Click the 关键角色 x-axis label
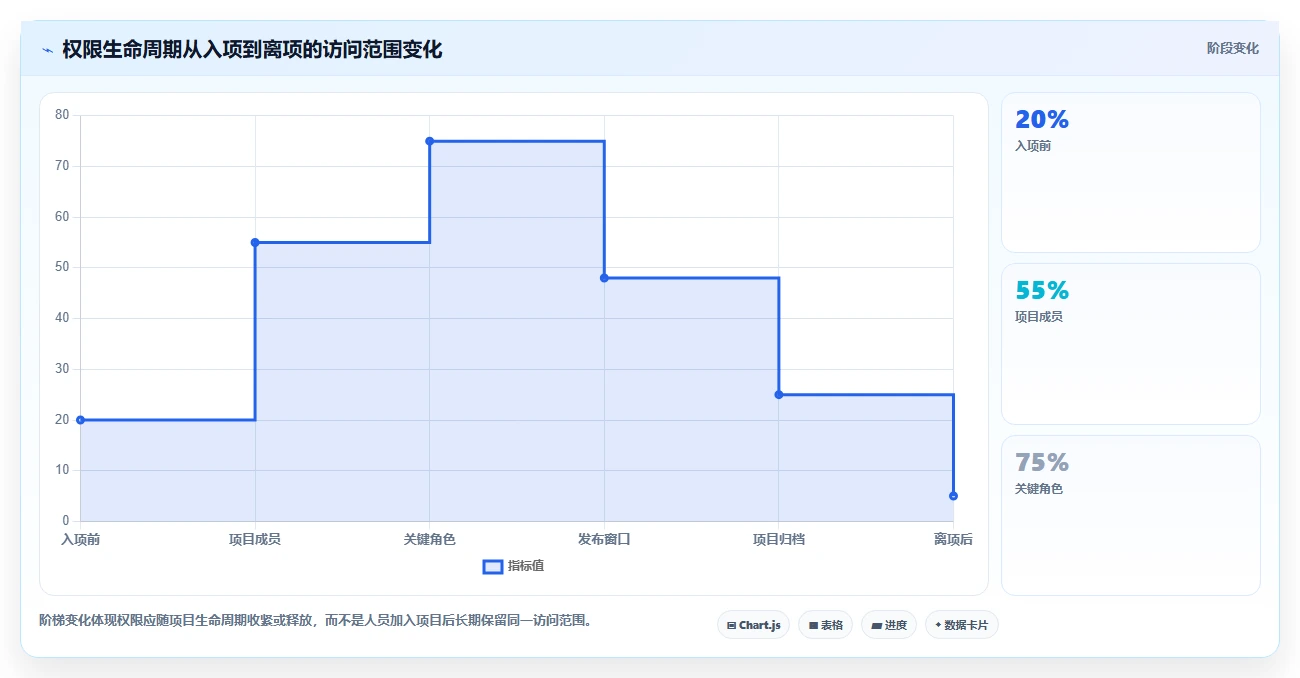The height and width of the screenshot is (678, 1300). (429, 539)
